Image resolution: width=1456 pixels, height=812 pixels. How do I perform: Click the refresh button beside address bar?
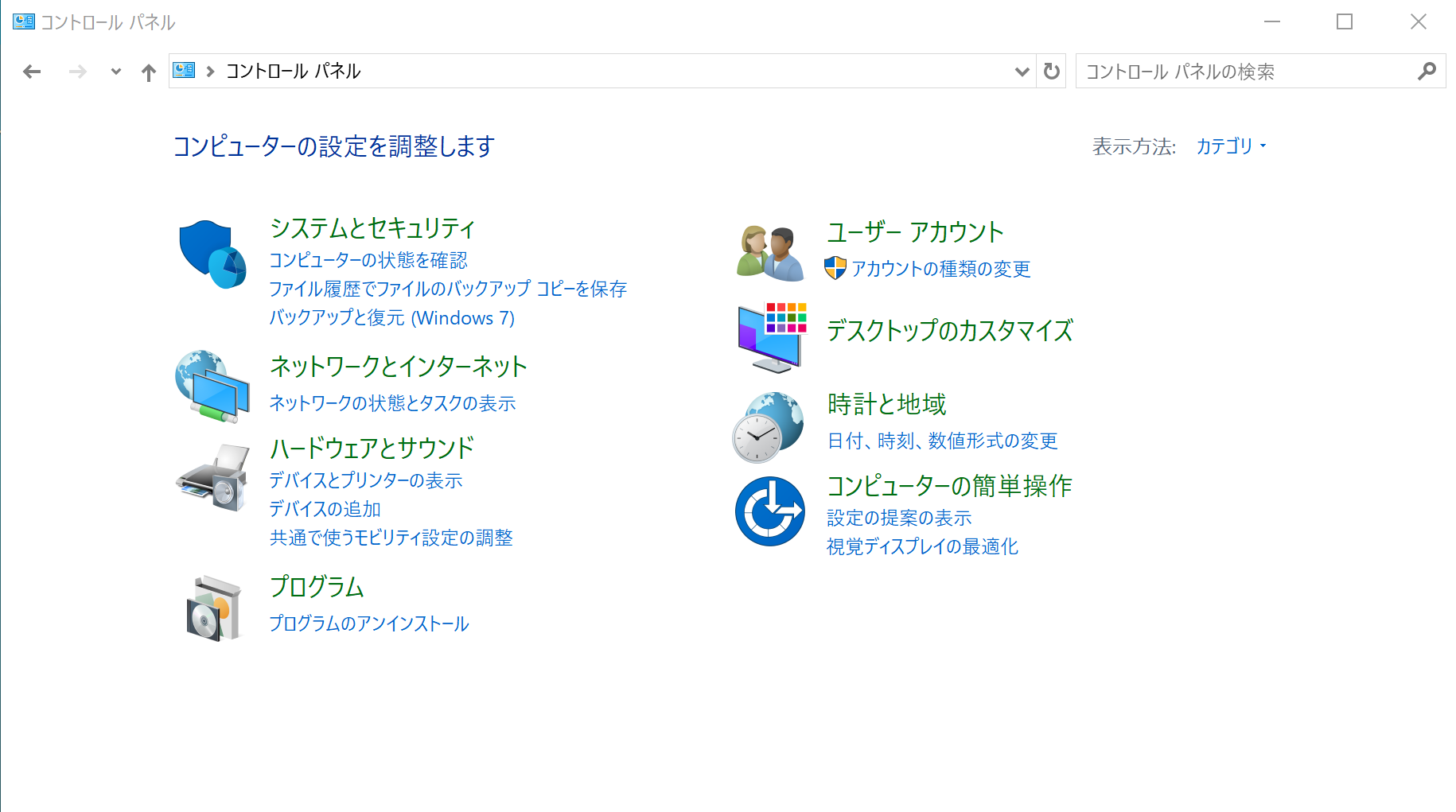coord(1051,72)
